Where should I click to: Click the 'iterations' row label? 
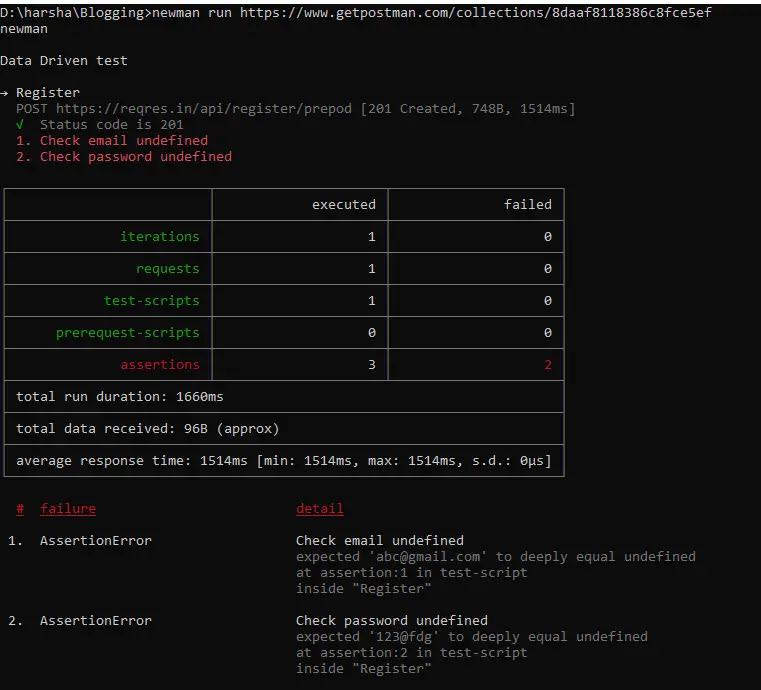point(160,237)
